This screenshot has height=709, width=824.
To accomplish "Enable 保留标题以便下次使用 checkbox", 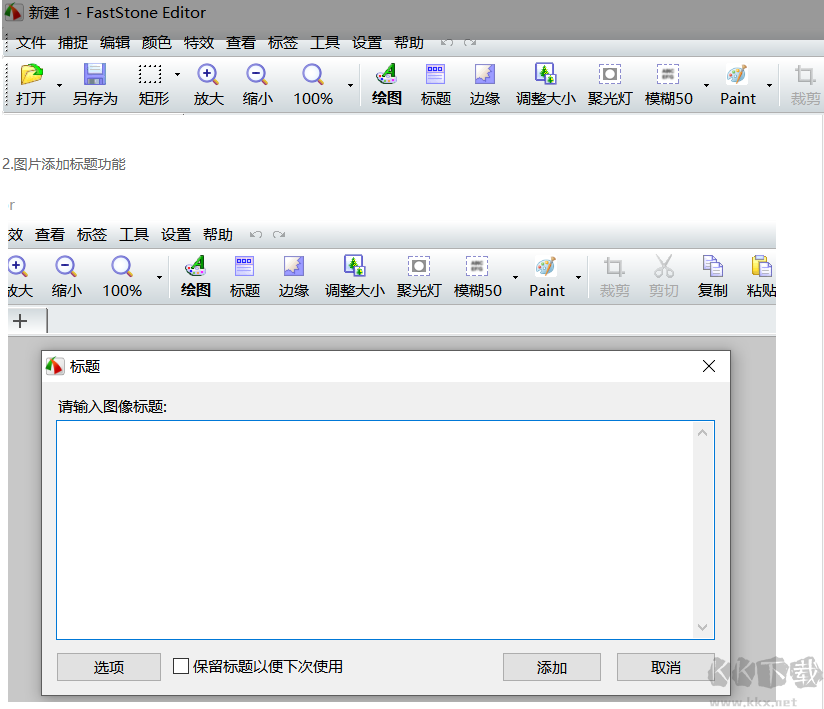I will click(x=181, y=666).
